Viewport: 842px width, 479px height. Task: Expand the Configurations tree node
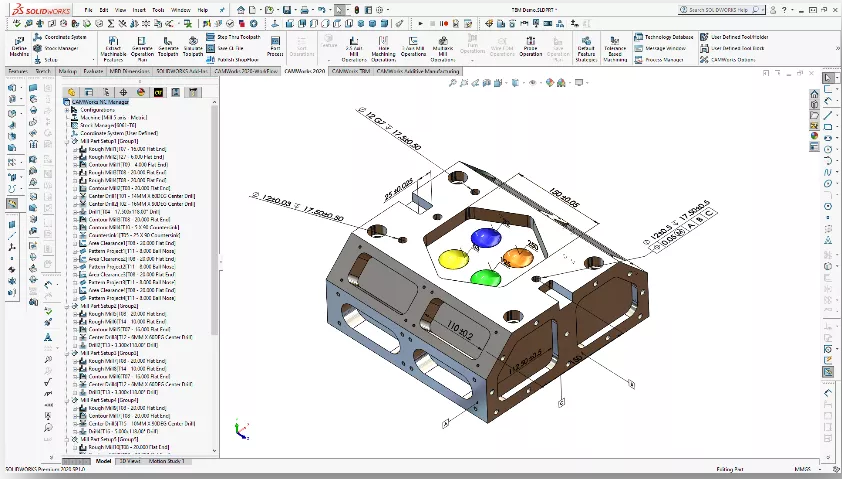click(x=67, y=110)
